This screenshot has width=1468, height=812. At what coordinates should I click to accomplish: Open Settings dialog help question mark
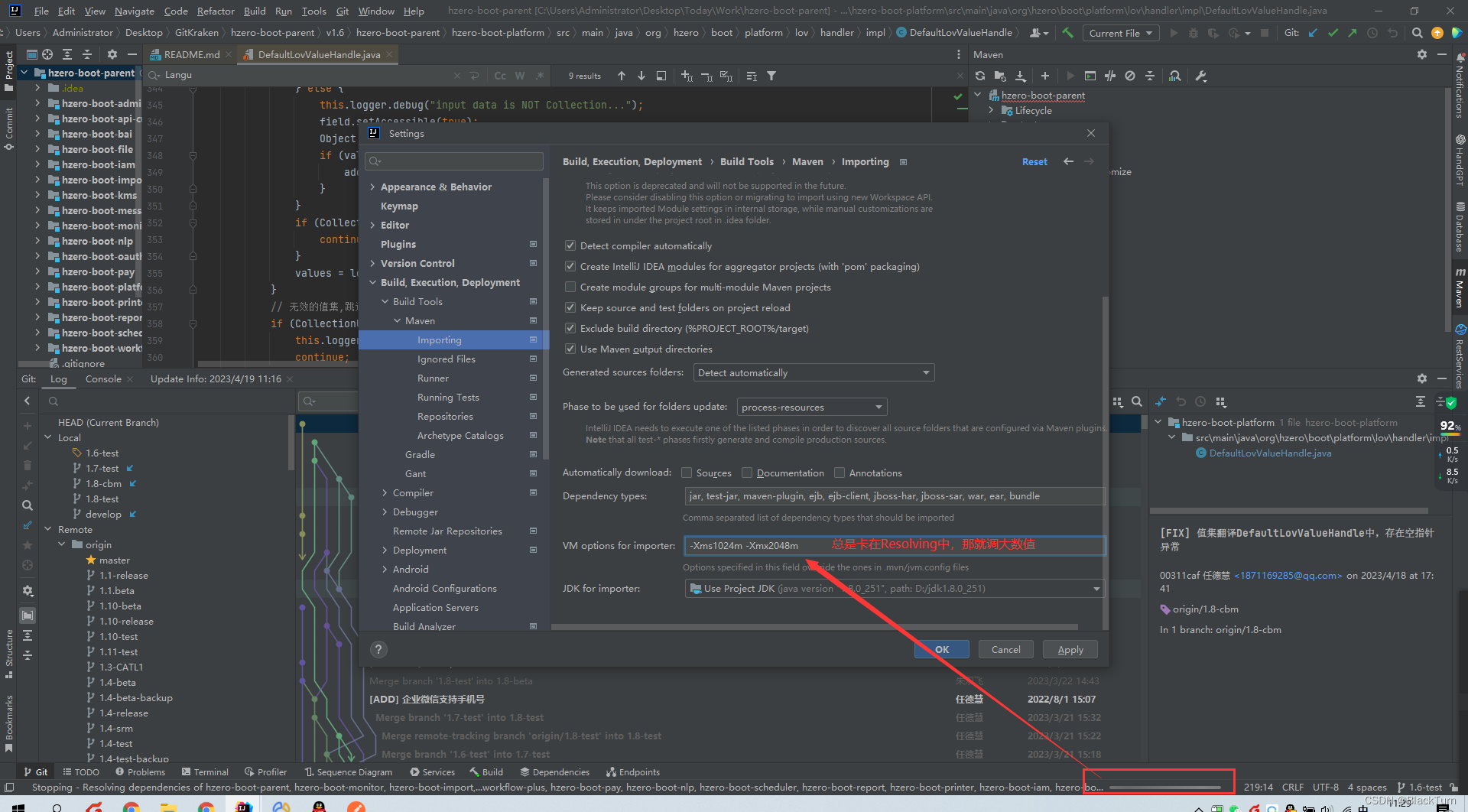[x=378, y=649]
